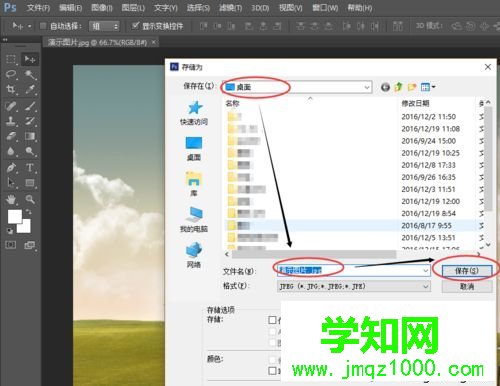The image size is (500, 386).
Task: Click the switch foreground/background colors arrow
Action: [x=29, y=211]
